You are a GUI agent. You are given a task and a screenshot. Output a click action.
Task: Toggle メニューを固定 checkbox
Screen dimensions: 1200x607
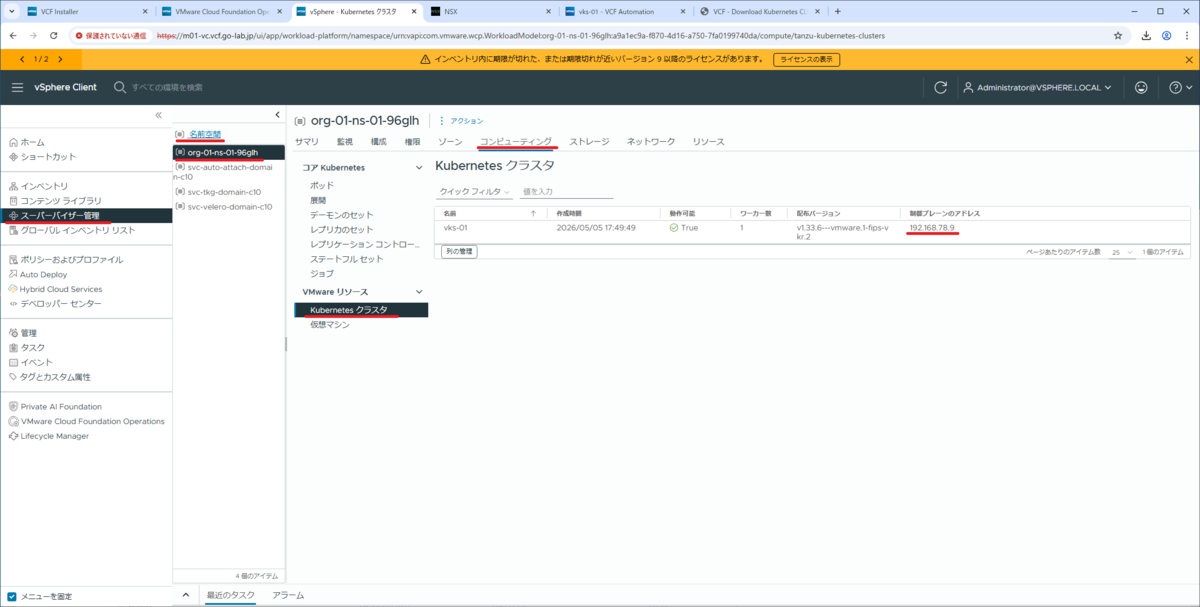coord(12,597)
